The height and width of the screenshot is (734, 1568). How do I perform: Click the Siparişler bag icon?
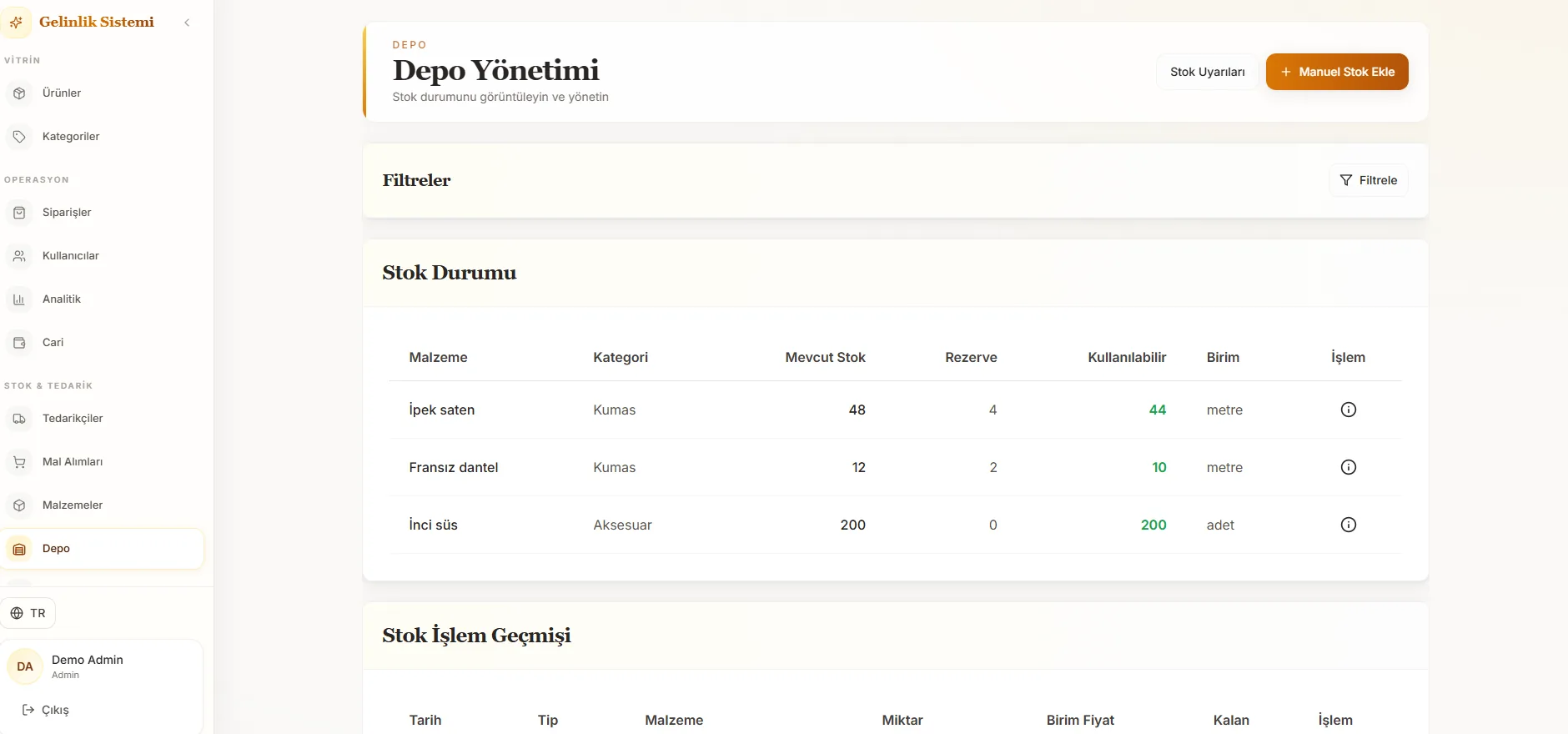pos(19,213)
